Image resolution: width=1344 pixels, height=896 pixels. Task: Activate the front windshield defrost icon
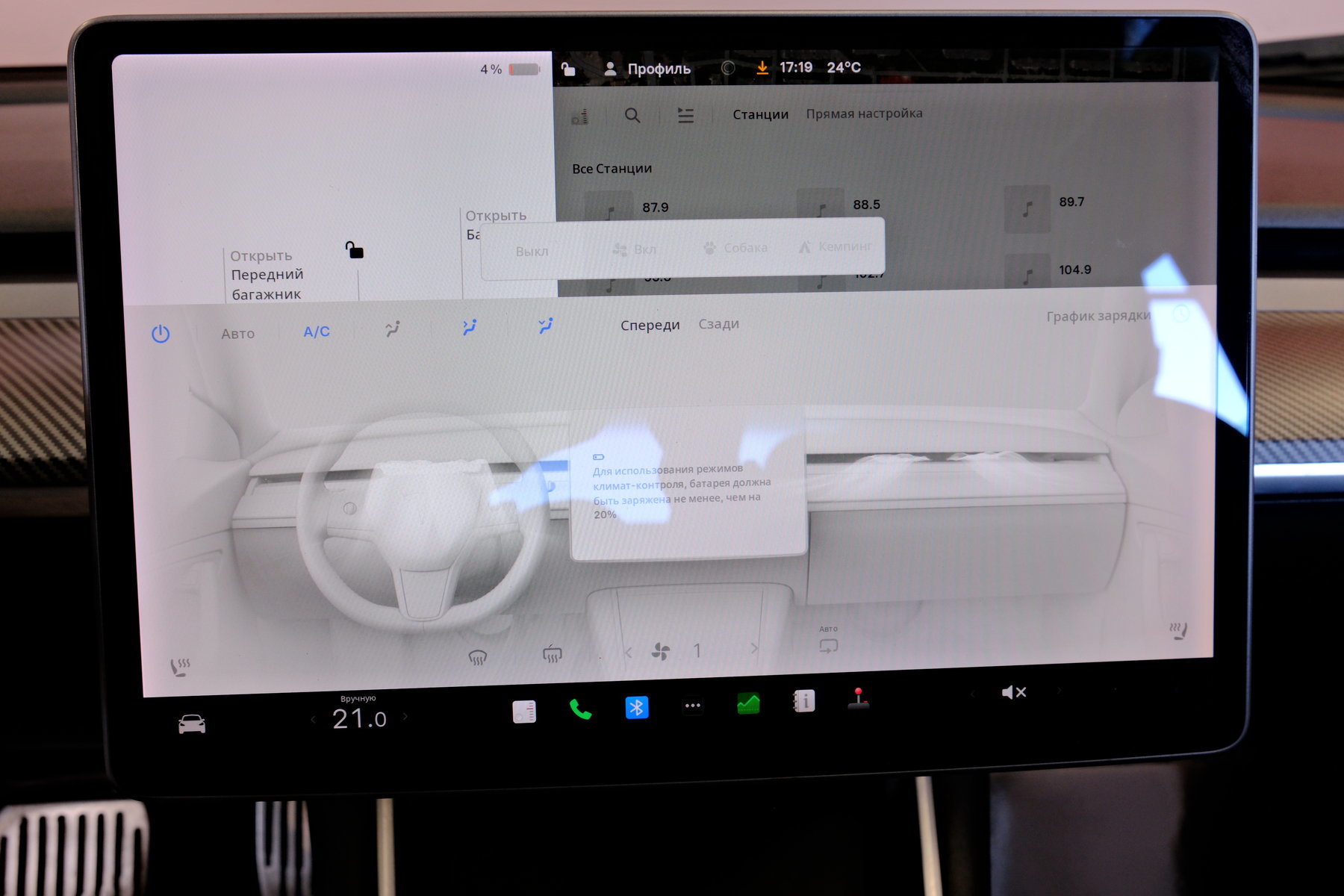click(x=478, y=657)
